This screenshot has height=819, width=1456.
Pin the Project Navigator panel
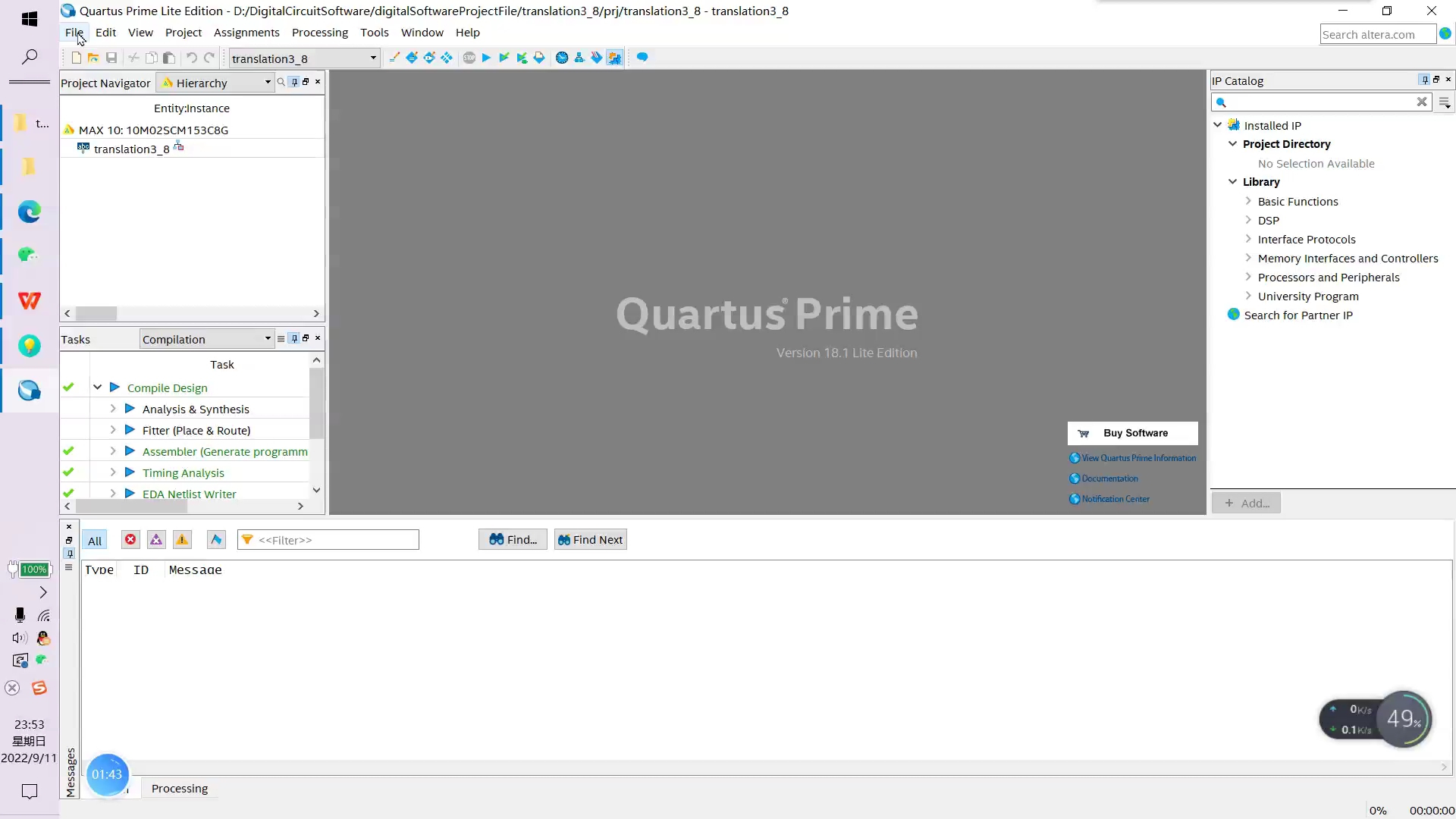click(294, 82)
